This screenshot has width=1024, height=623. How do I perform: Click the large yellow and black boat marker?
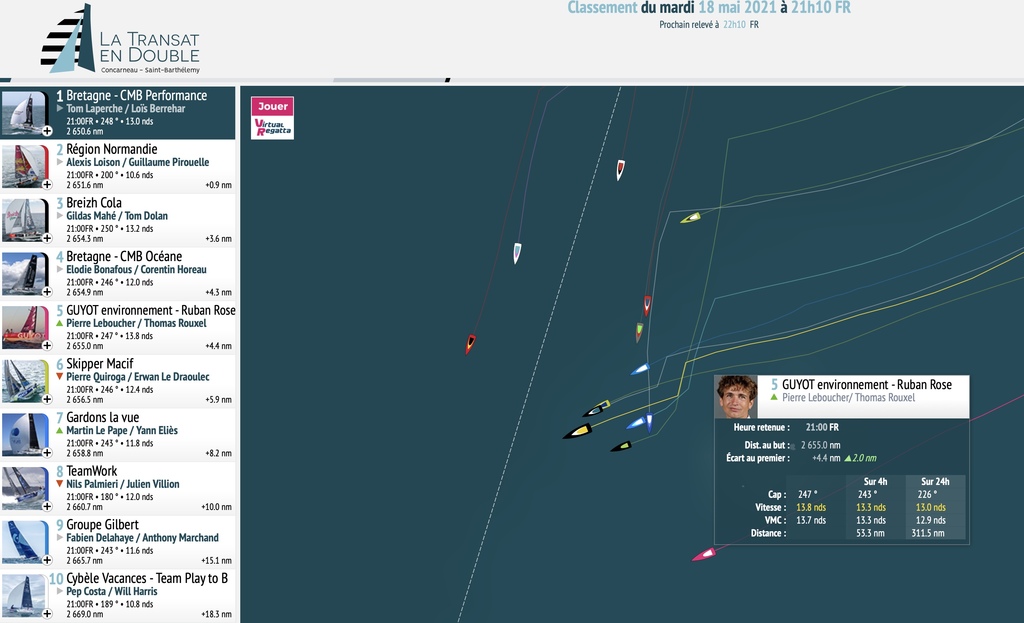pyautogui.click(x=578, y=431)
